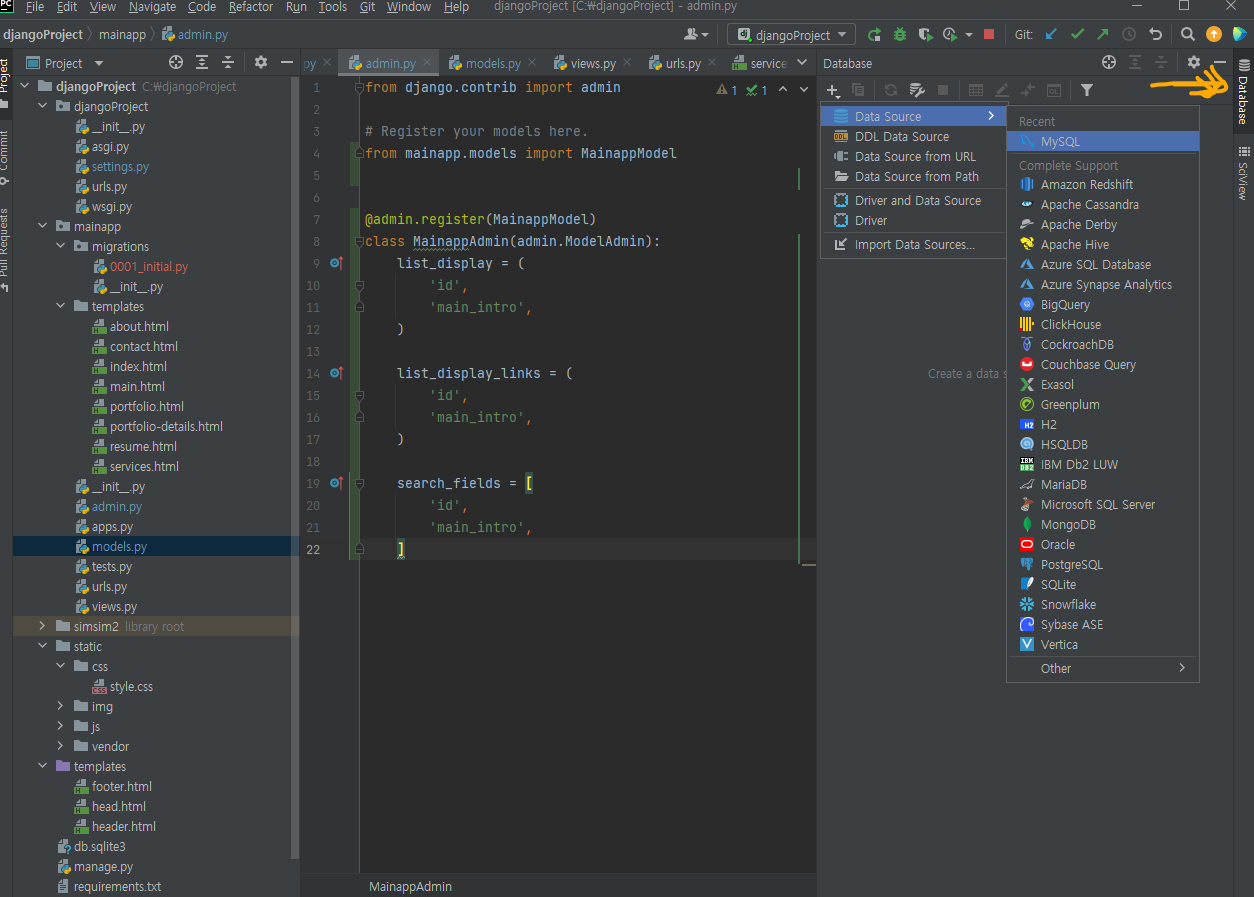Open settings.py in project tree
This screenshot has width=1254, height=897.
[x=120, y=167]
